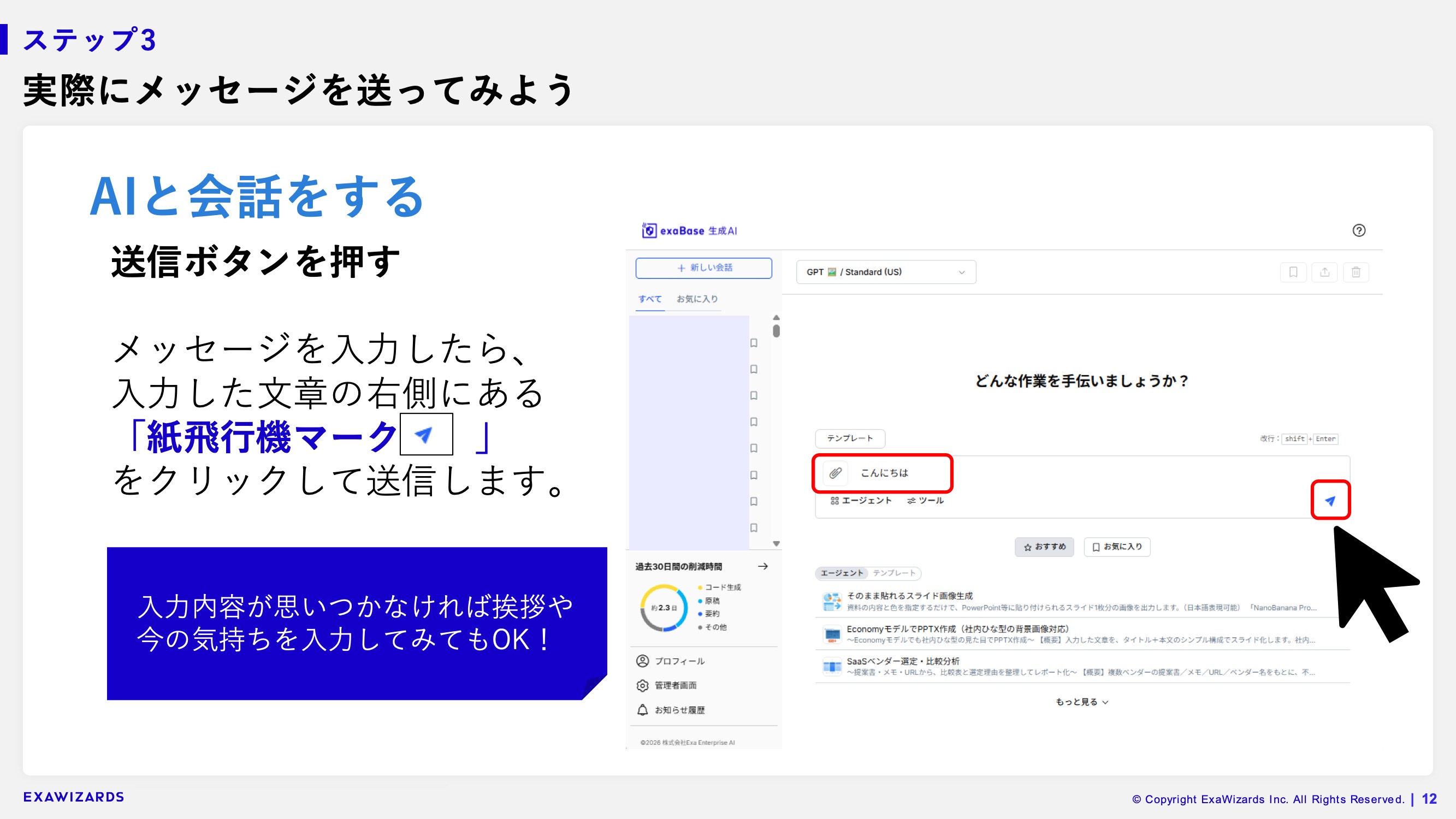
Task: Click the page number 12
Action: [1429, 799]
